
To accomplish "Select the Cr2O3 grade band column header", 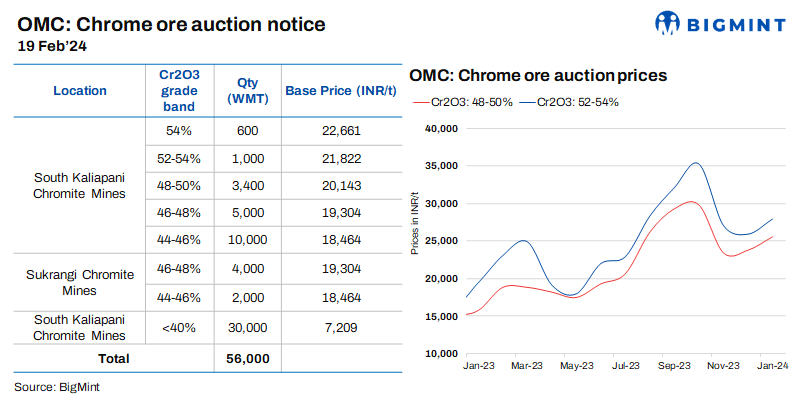I will coord(180,90).
